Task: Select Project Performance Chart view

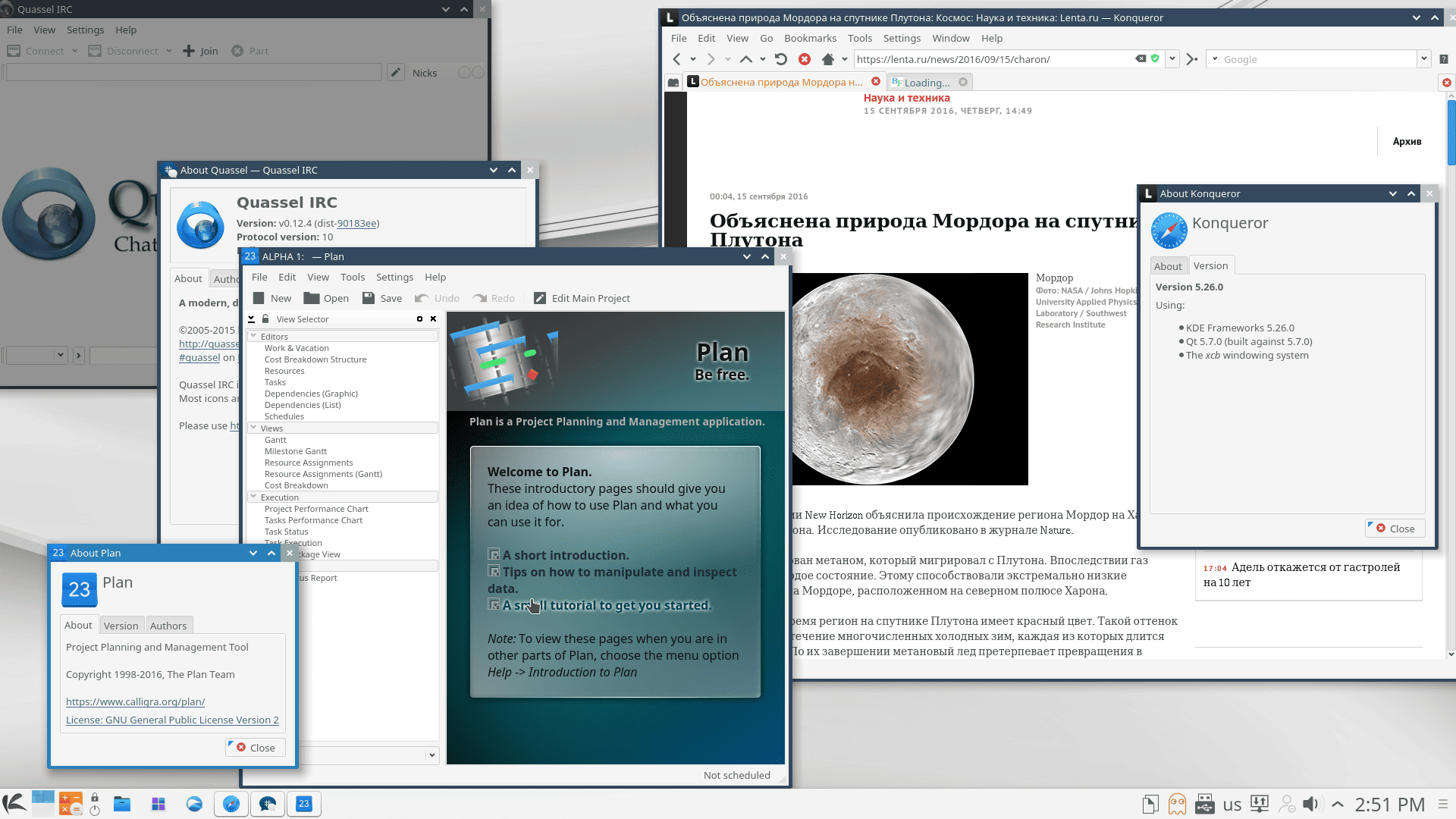Action: 316,509
